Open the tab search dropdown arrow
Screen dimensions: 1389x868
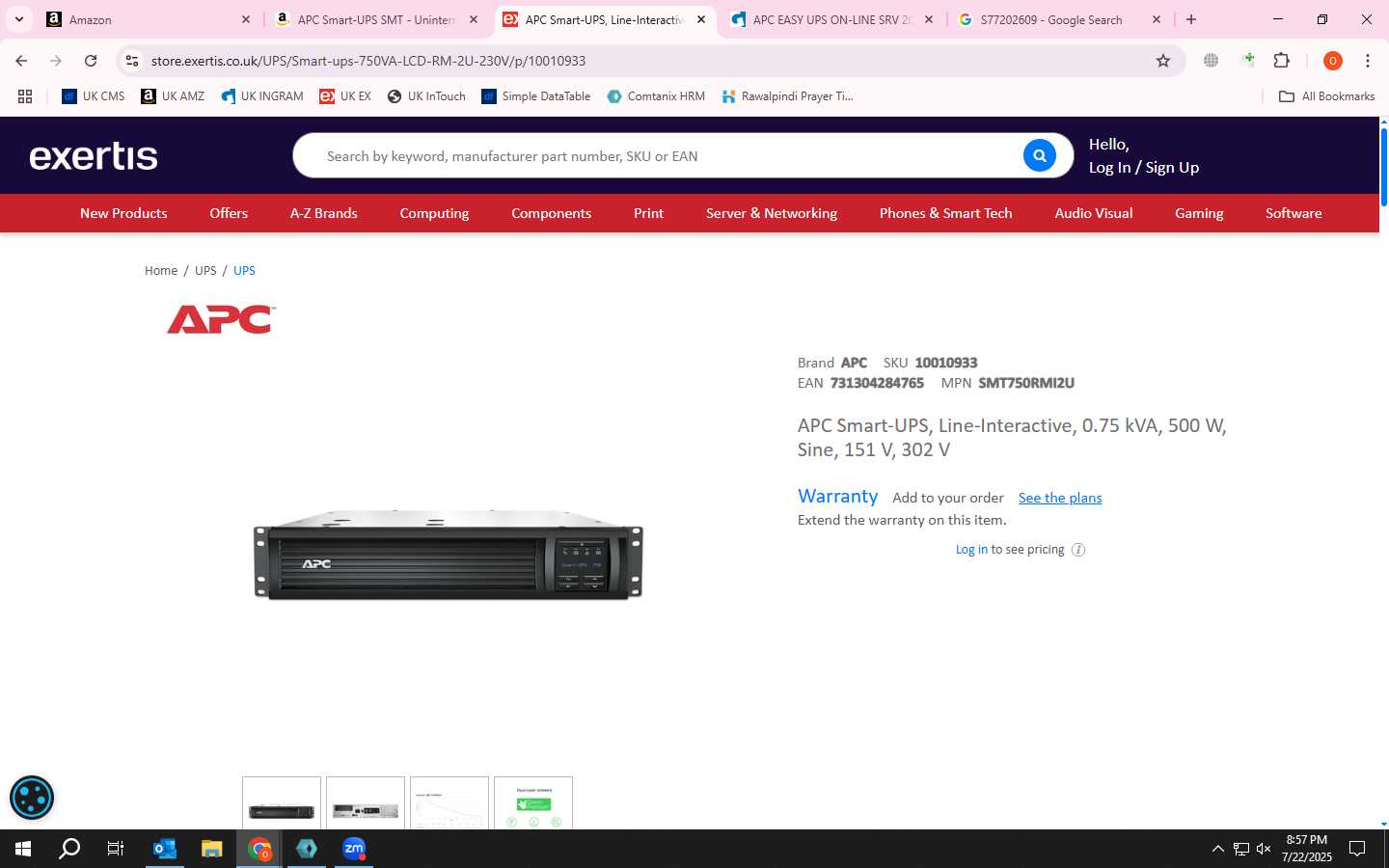pos(19,19)
